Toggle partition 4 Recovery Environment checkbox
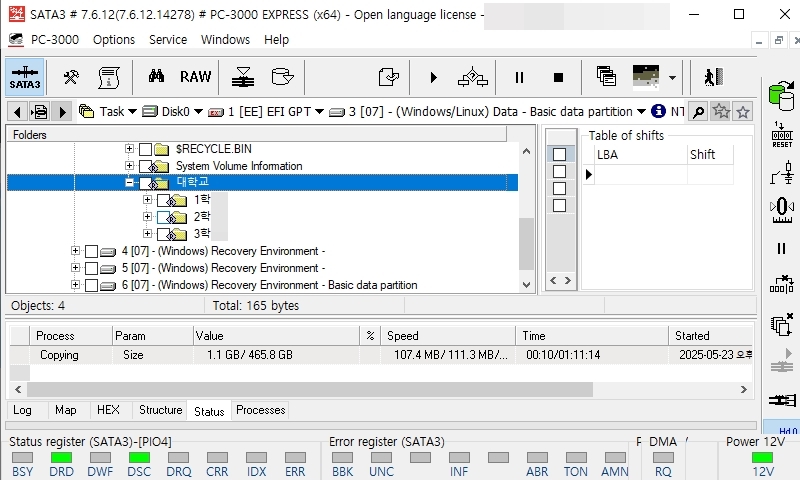This screenshot has height=480, width=800. [x=91, y=251]
